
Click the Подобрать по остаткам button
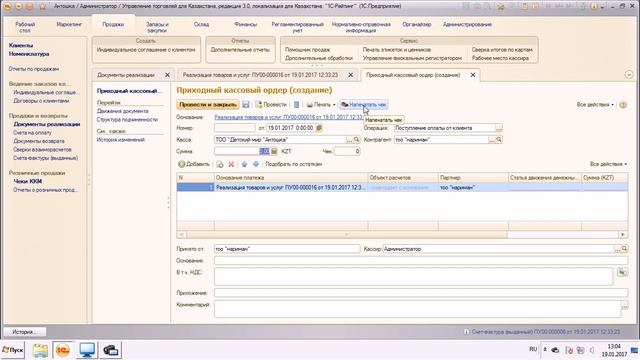[293, 164]
